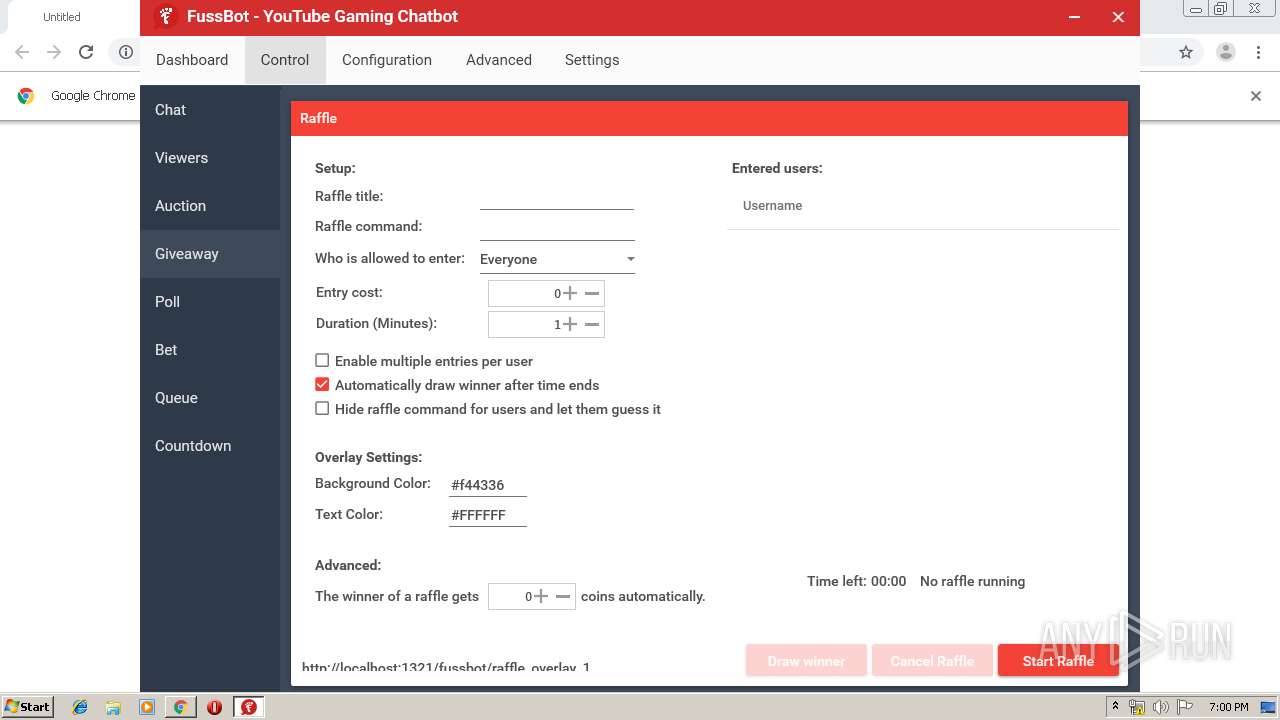Open Countdown in sidebar
The height and width of the screenshot is (720, 1280).
pyautogui.click(x=210, y=446)
